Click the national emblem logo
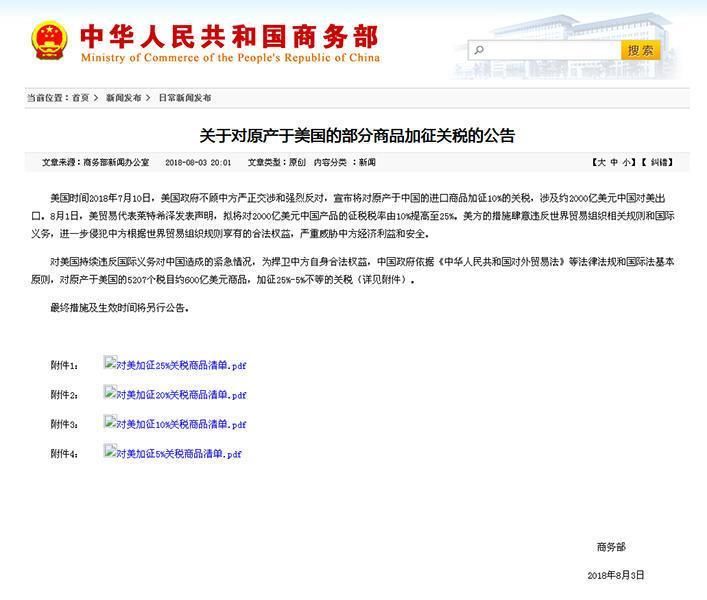This screenshot has width=707, height=600. point(50,40)
